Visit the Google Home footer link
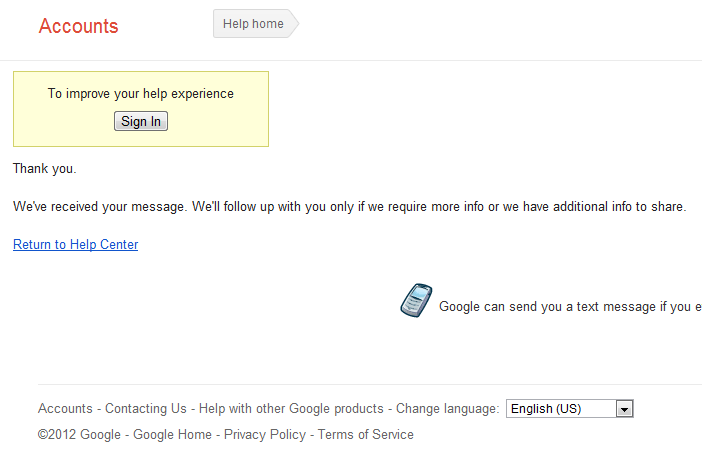Viewport: 702px width, 462px height. click(x=172, y=434)
